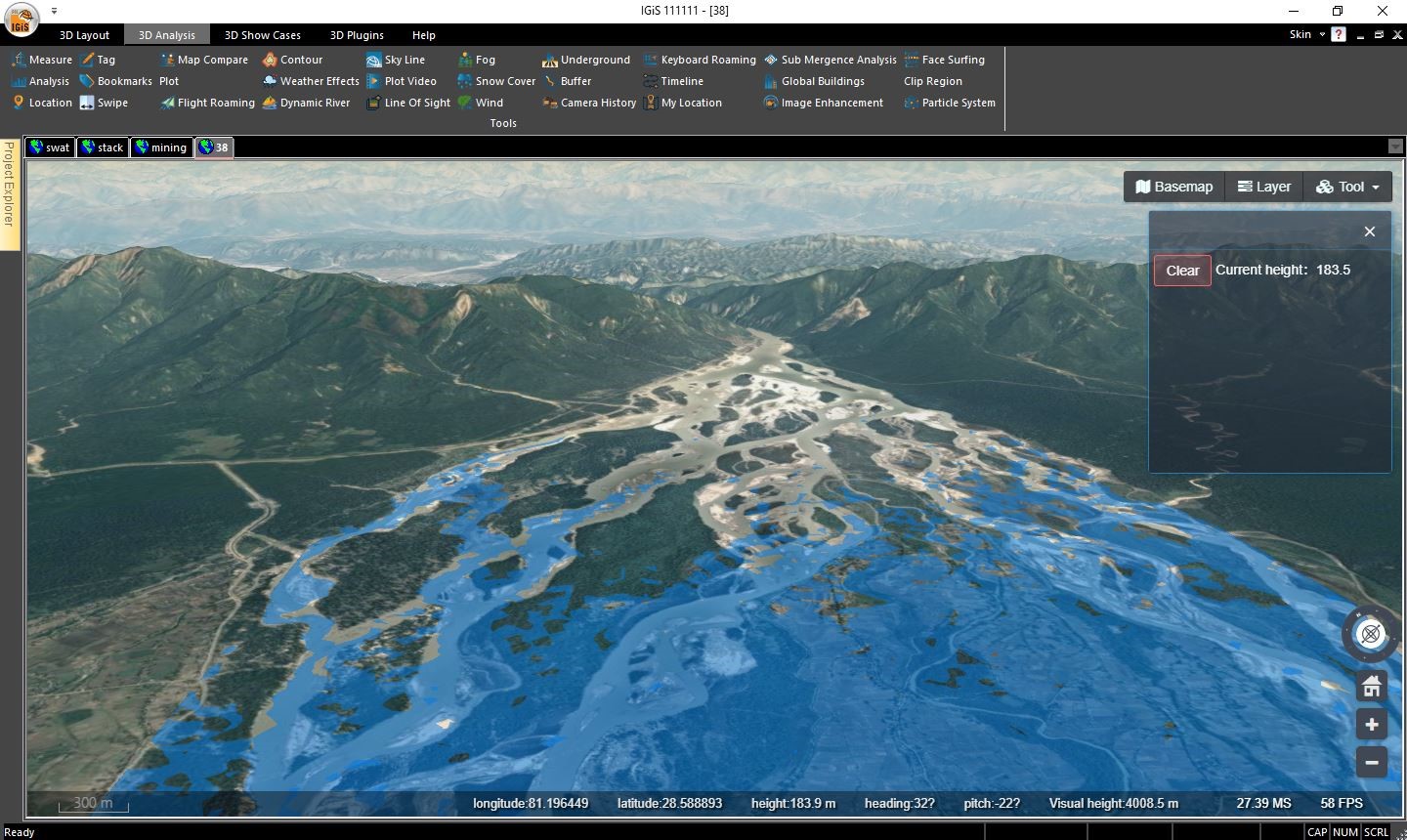Click the 300 m scale bar
Image resolution: width=1407 pixels, height=840 pixels.
tap(93, 804)
